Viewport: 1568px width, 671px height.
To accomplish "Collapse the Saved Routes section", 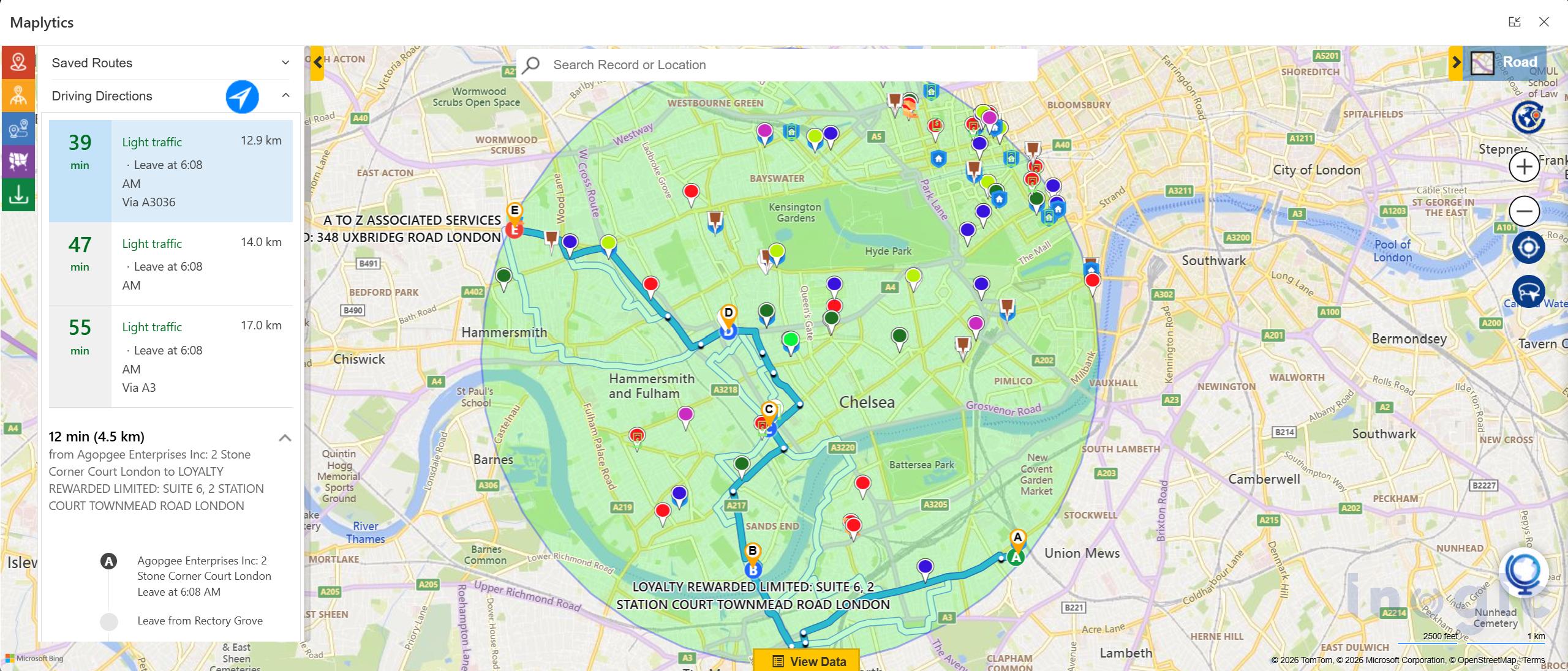I will point(284,62).
